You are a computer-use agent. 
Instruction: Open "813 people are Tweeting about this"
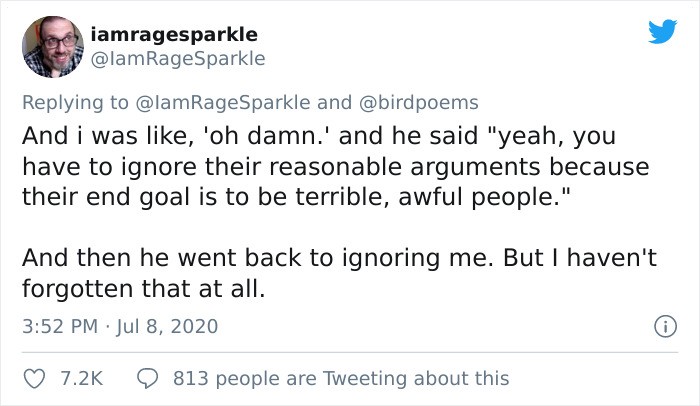point(341,379)
